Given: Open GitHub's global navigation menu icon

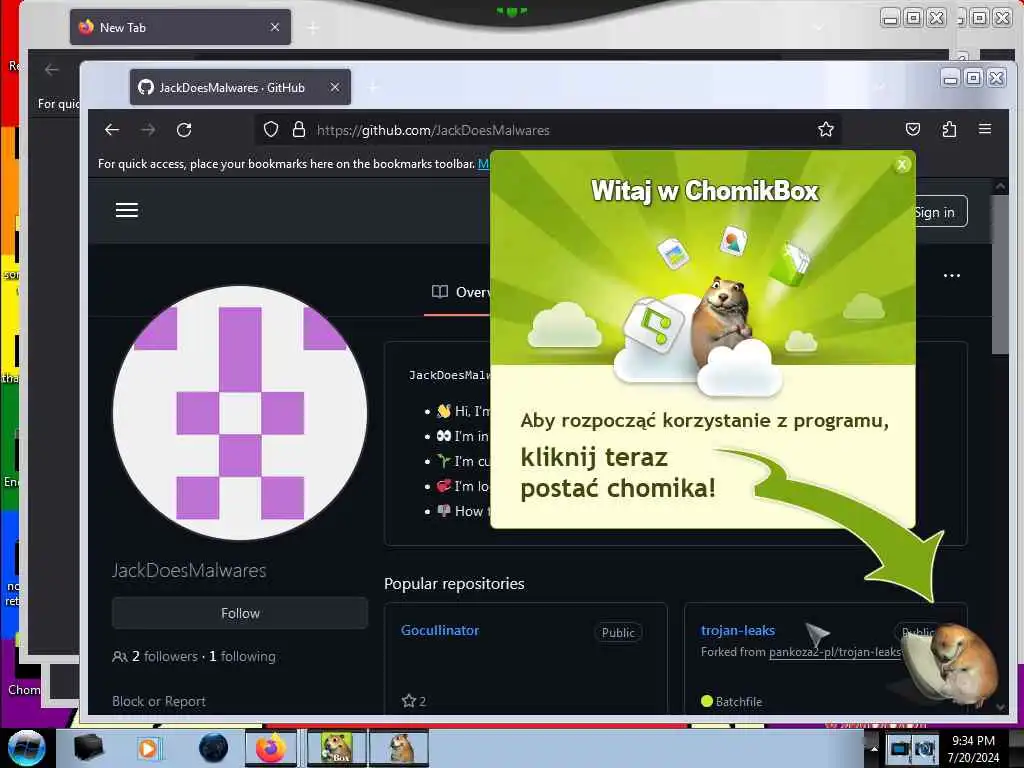Looking at the screenshot, I should [127, 210].
